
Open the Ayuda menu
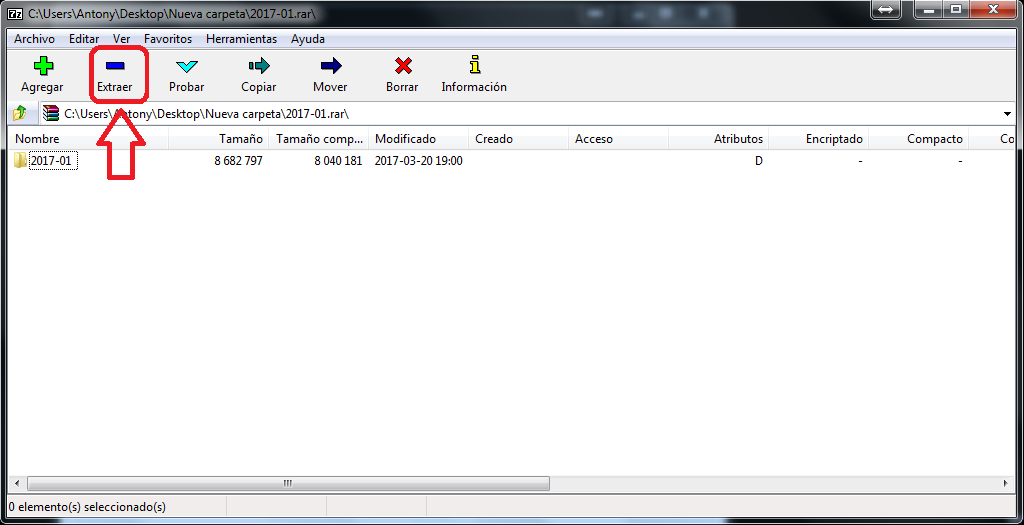308,39
